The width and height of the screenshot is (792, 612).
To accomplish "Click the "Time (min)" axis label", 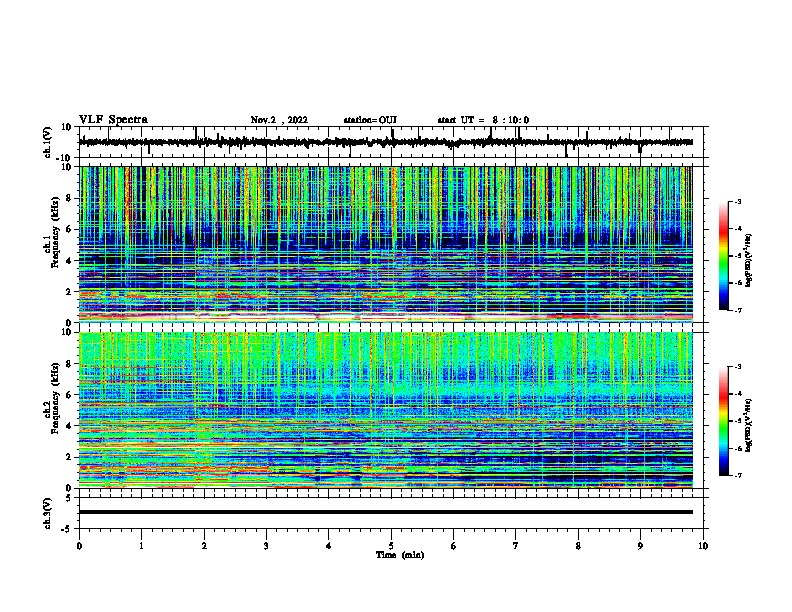I will tap(400, 555).
